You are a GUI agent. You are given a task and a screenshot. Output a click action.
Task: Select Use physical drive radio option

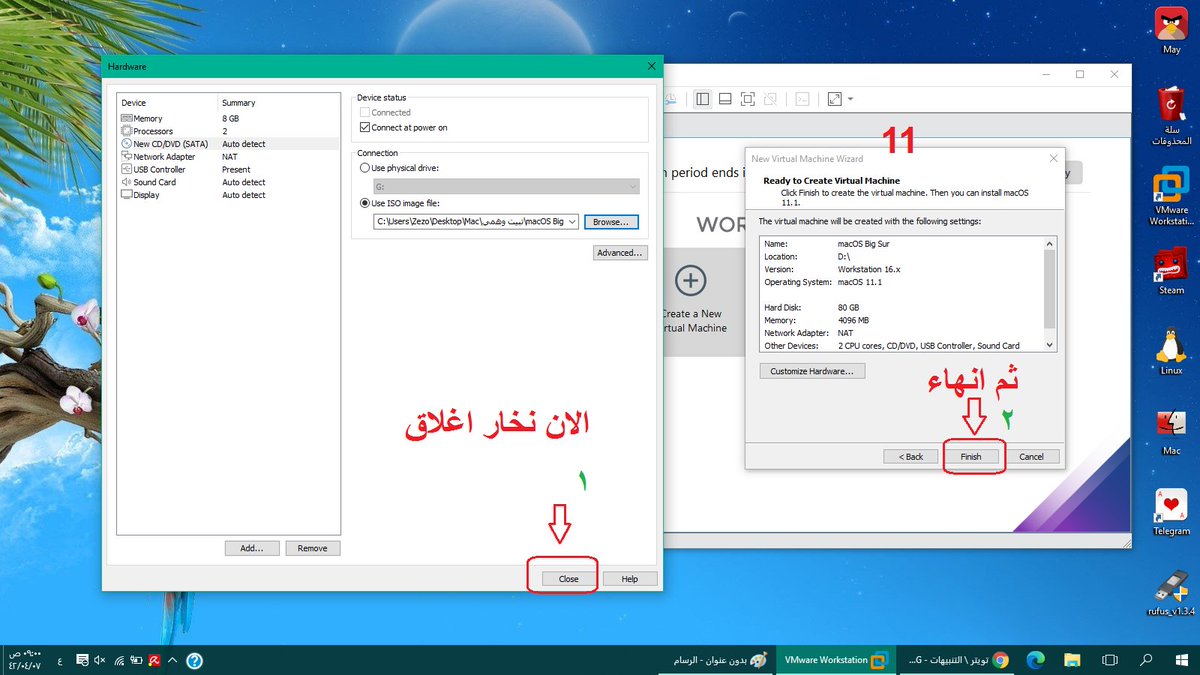(364, 168)
